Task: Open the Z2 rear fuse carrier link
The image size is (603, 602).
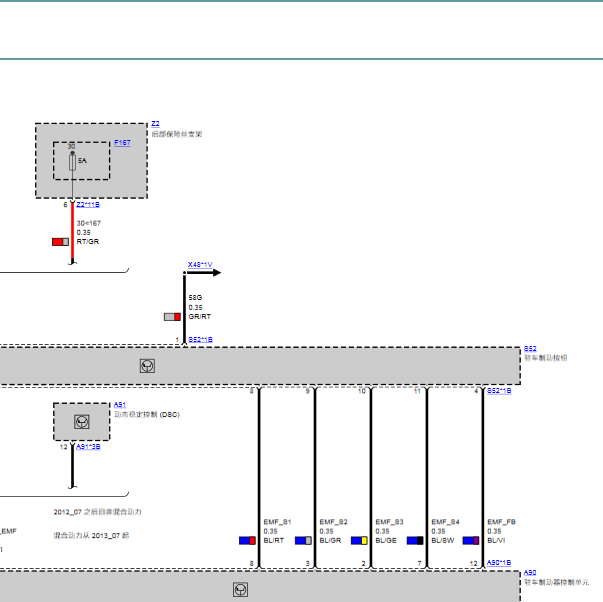Action: 155,123
